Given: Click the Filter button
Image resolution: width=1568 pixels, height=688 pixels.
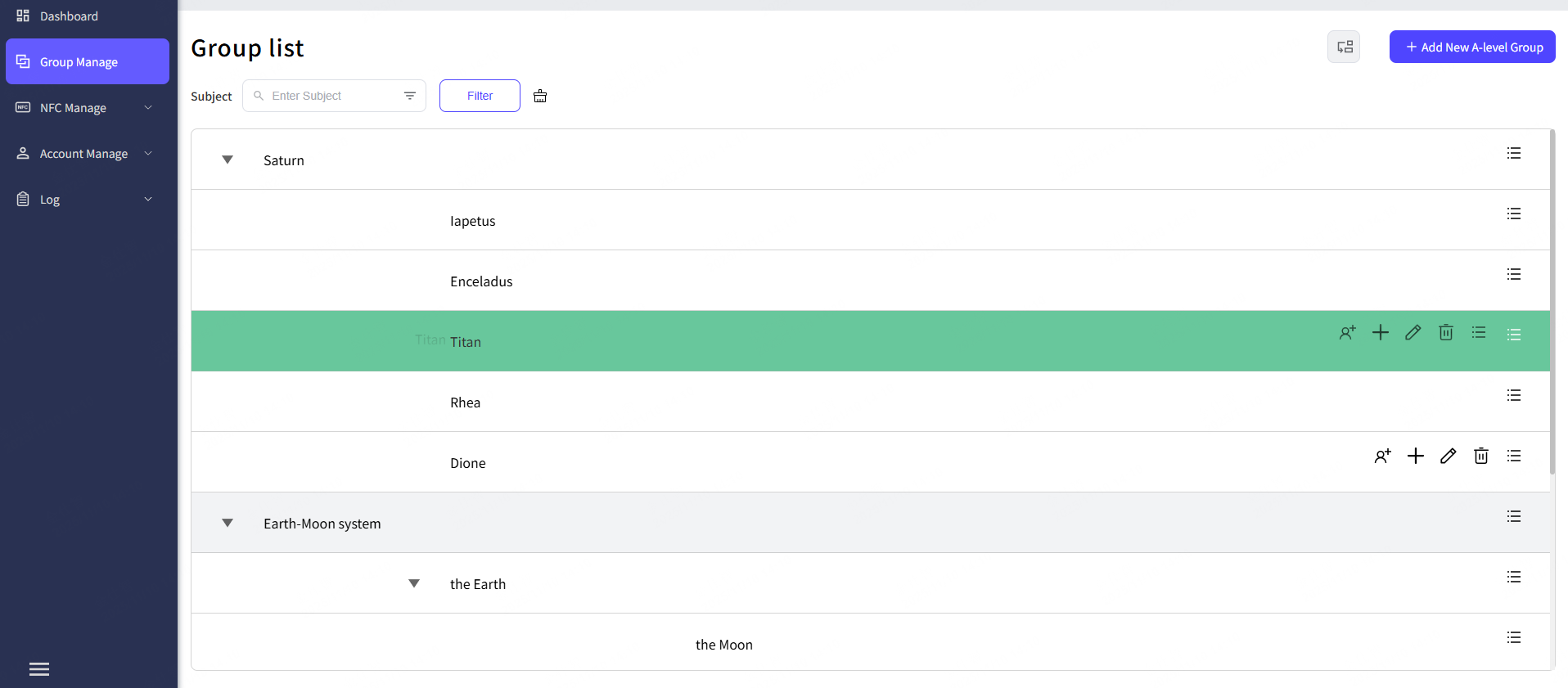Looking at the screenshot, I should click(480, 96).
